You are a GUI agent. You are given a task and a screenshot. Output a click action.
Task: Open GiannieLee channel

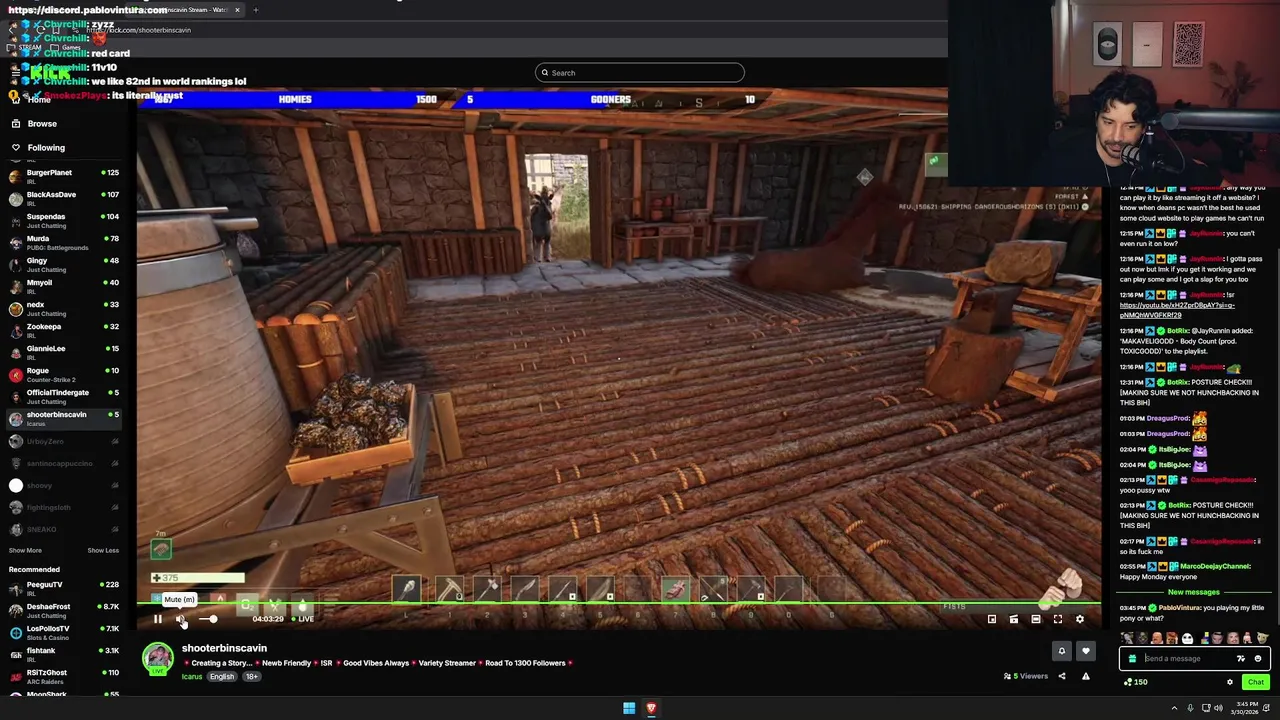point(62,352)
